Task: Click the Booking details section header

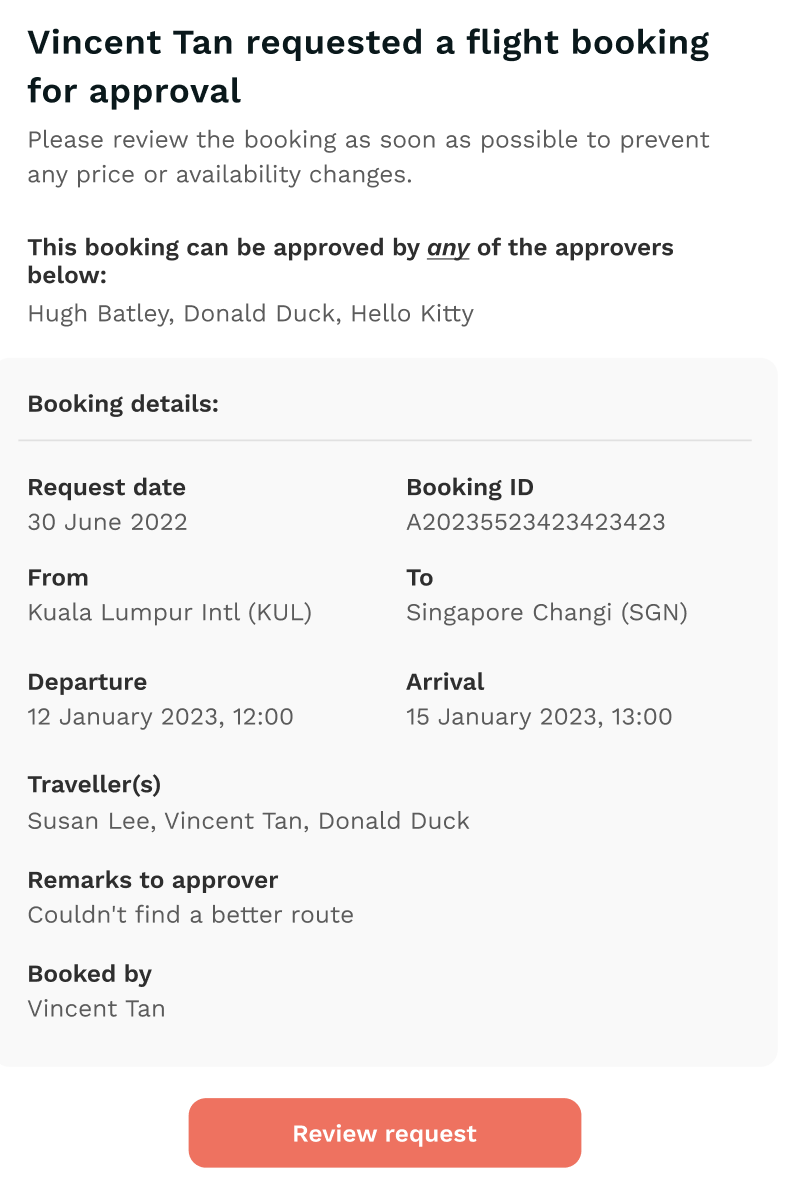Action: coord(123,404)
